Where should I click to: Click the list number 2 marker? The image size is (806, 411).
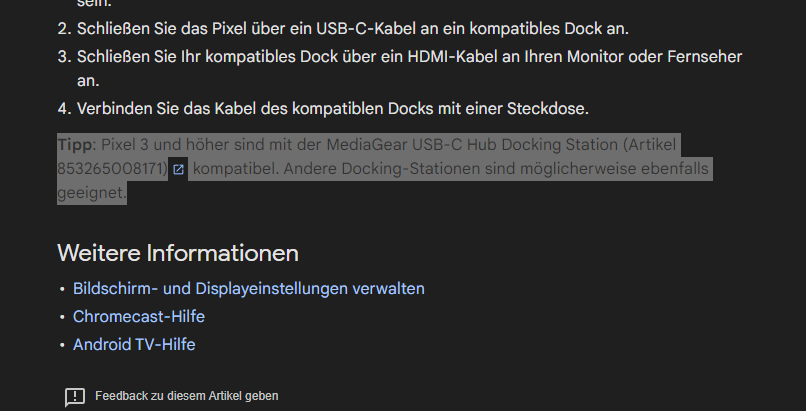coord(64,29)
